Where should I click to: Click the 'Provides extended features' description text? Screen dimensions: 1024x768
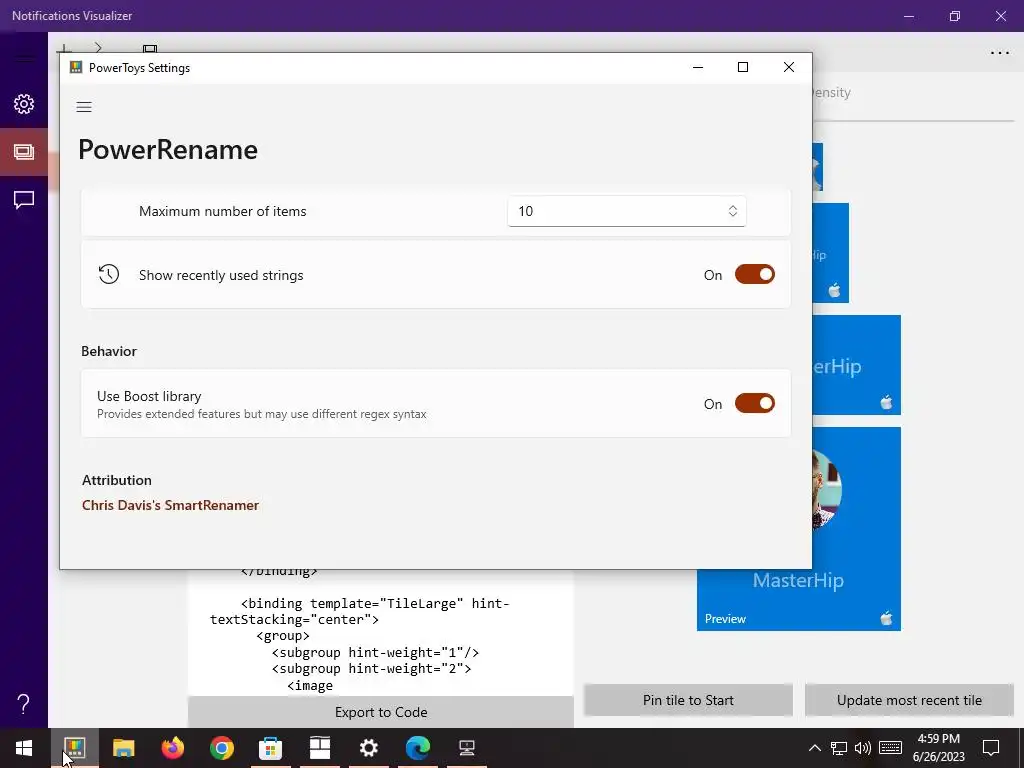click(x=261, y=414)
